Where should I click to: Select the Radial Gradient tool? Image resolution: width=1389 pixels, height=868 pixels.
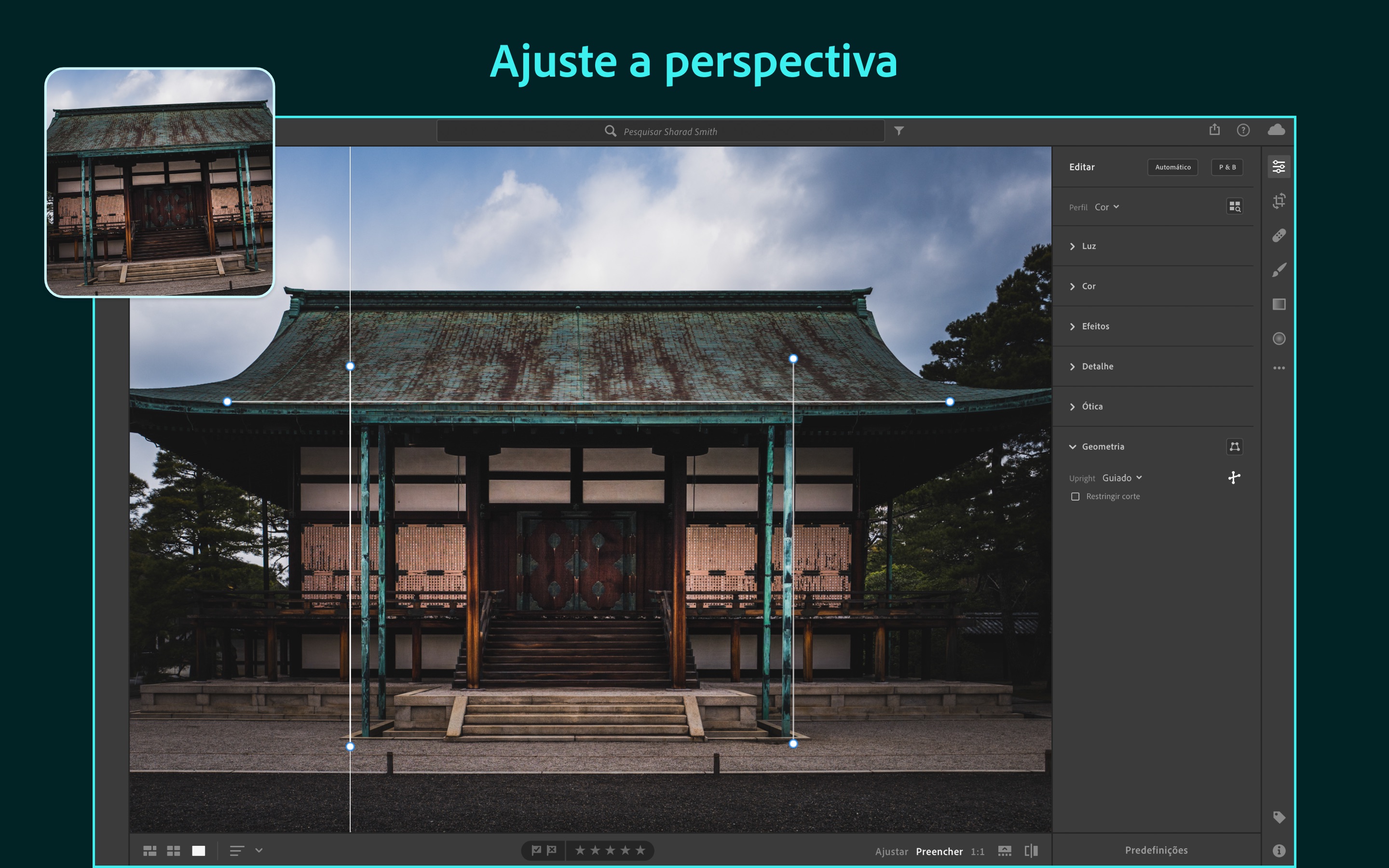click(1278, 339)
